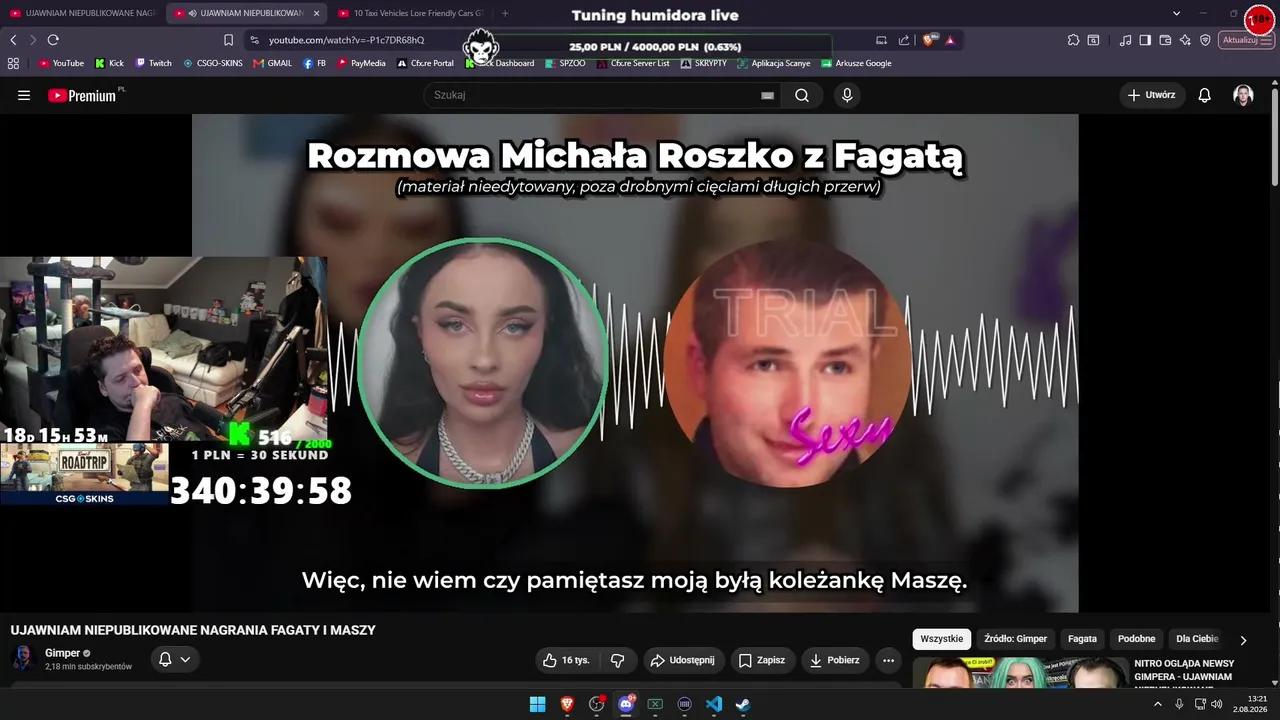Open the Windows Start menu
Image resolution: width=1280 pixels, height=720 pixels.
[x=538, y=704]
